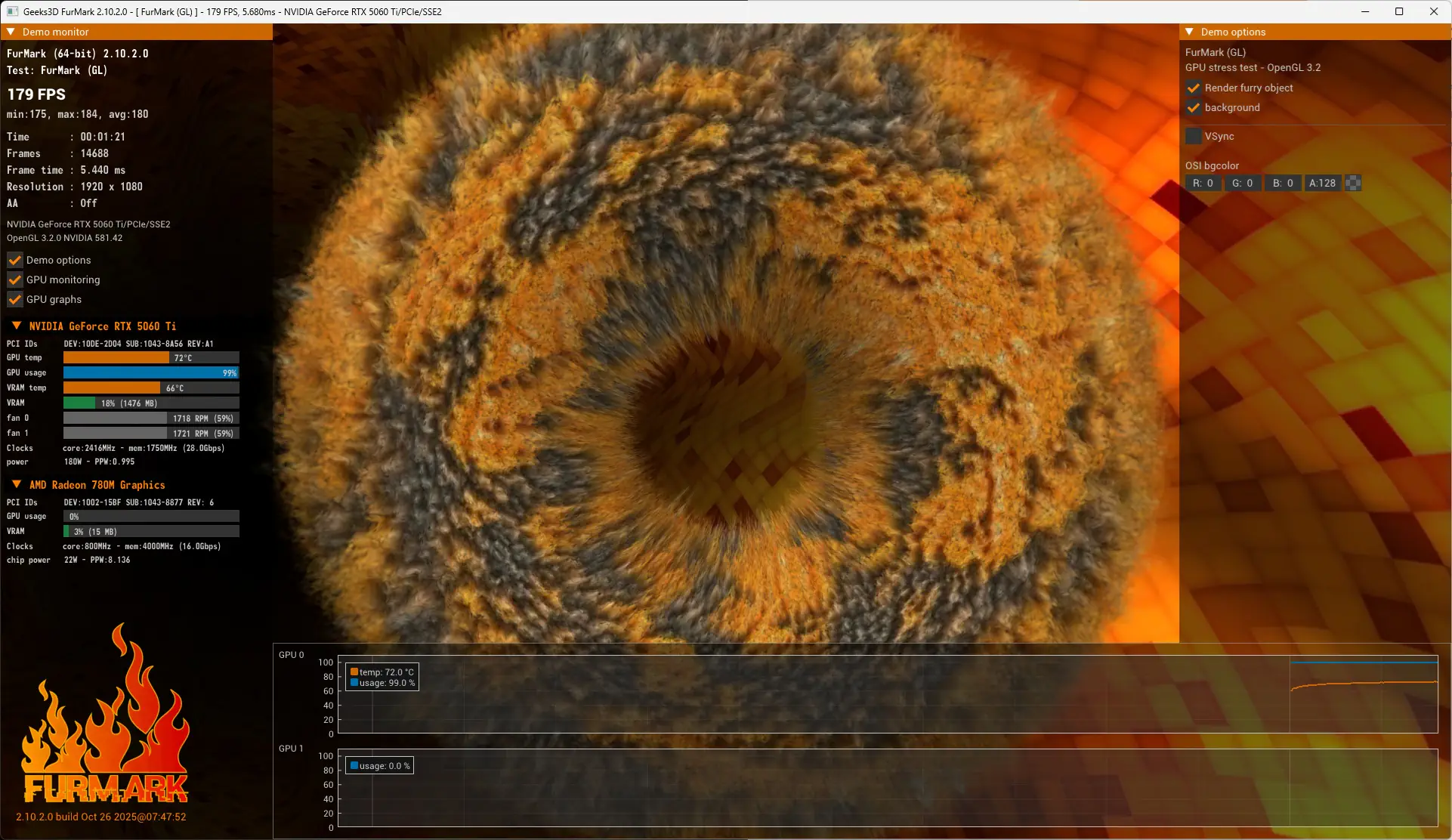Collapse NVIDIA GeForce RTX 5060 Ti section
The width and height of the screenshot is (1452, 840).
[17, 326]
